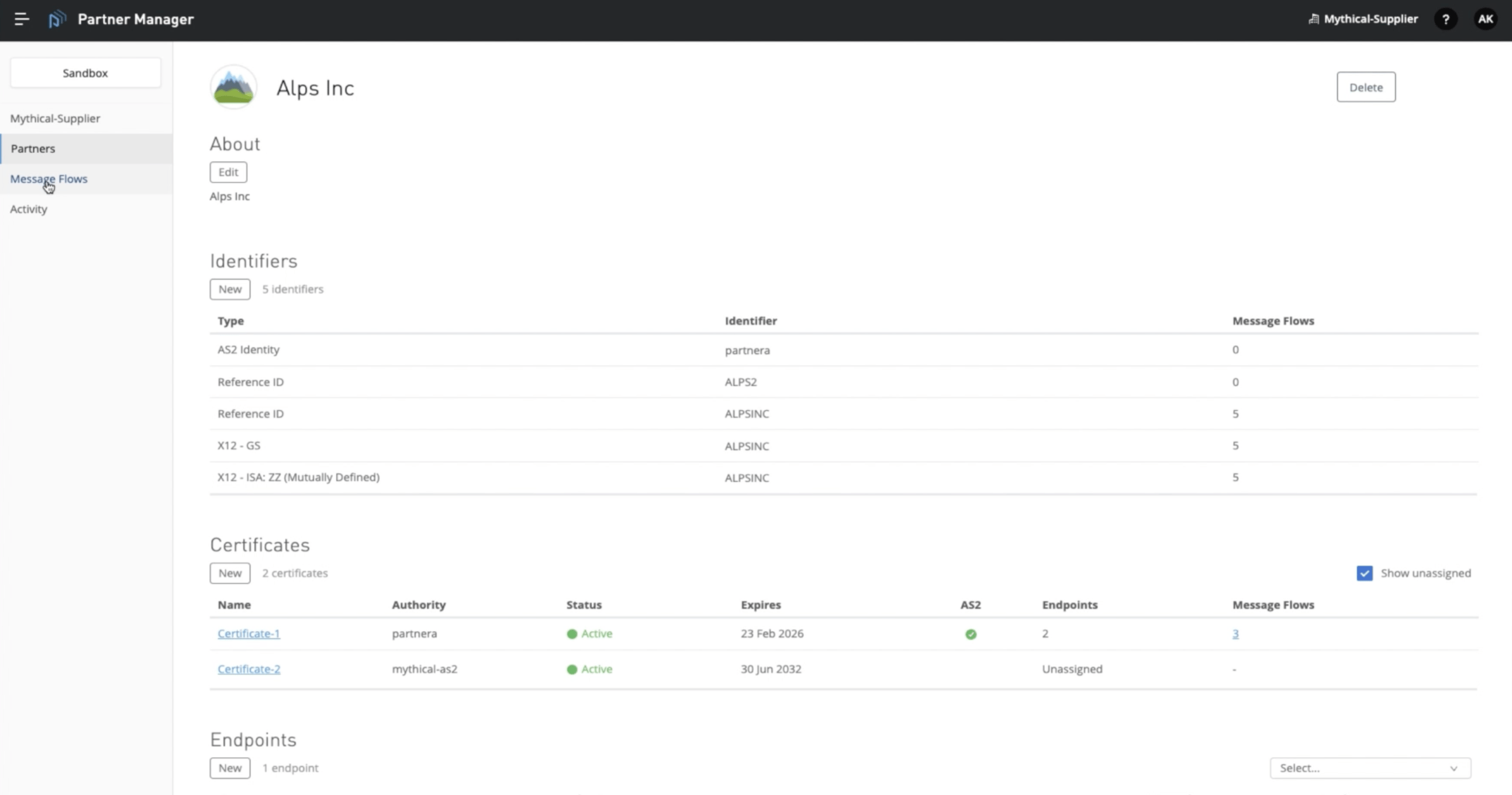Add a New identifier
This screenshot has height=795, width=1512.
(x=230, y=289)
